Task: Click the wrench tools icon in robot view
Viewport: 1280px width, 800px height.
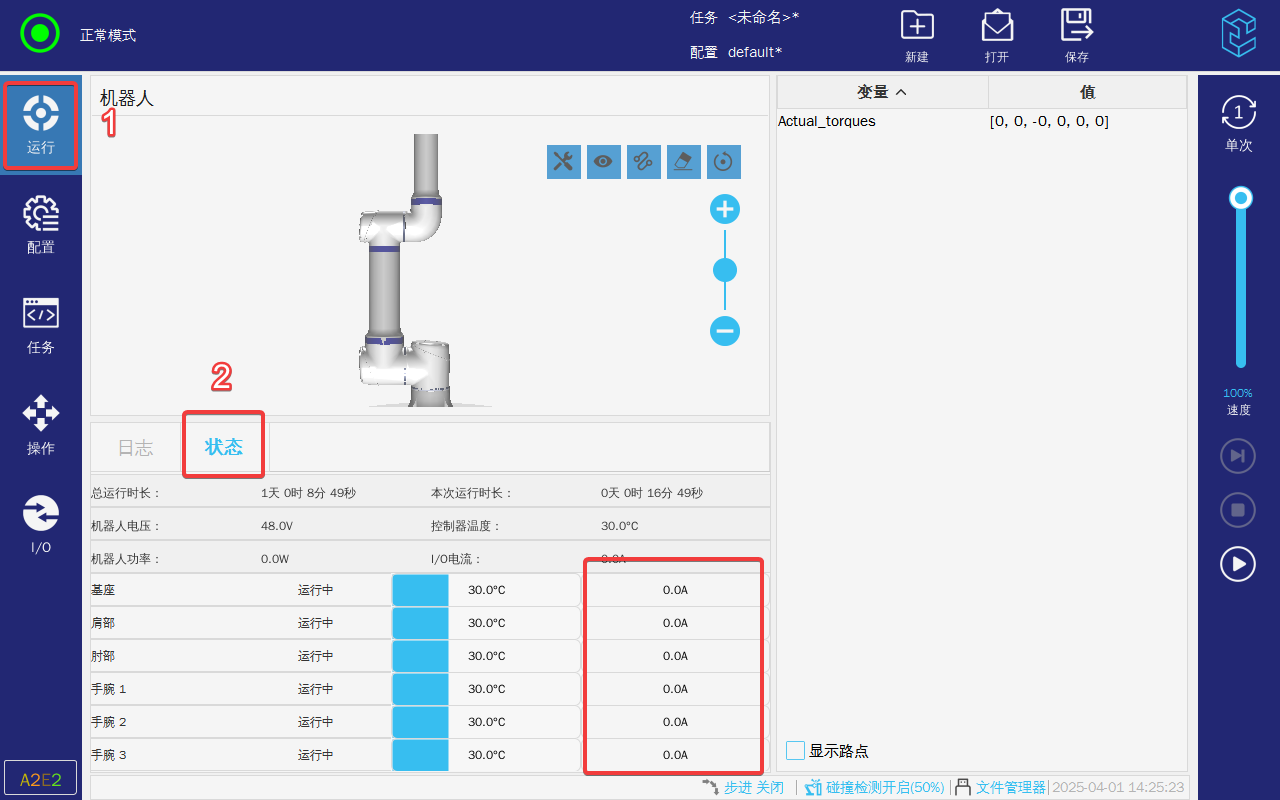Action: (564, 162)
